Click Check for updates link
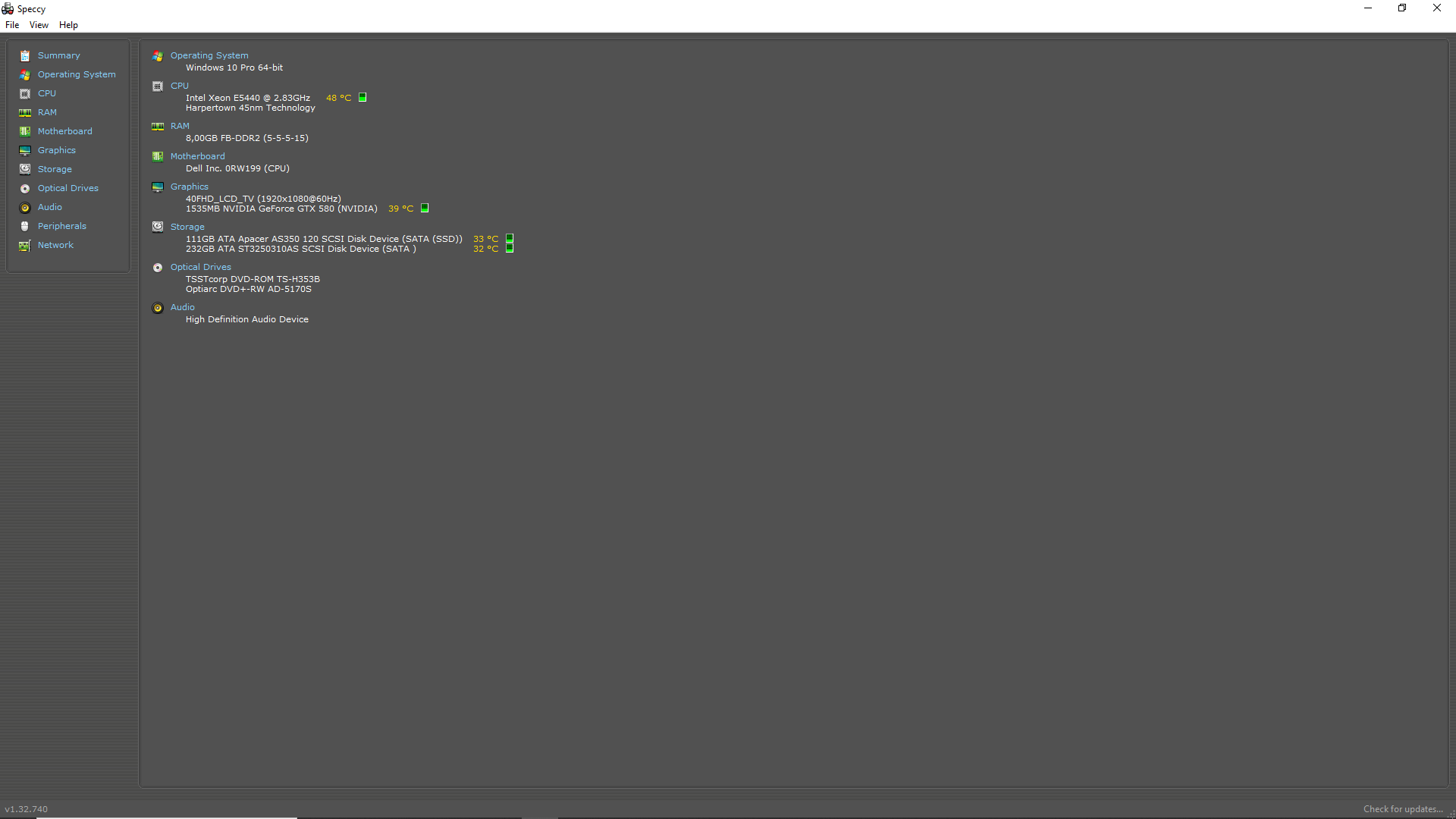The height and width of the screenshot is (819, 1456). click(x=1403, y=809)
